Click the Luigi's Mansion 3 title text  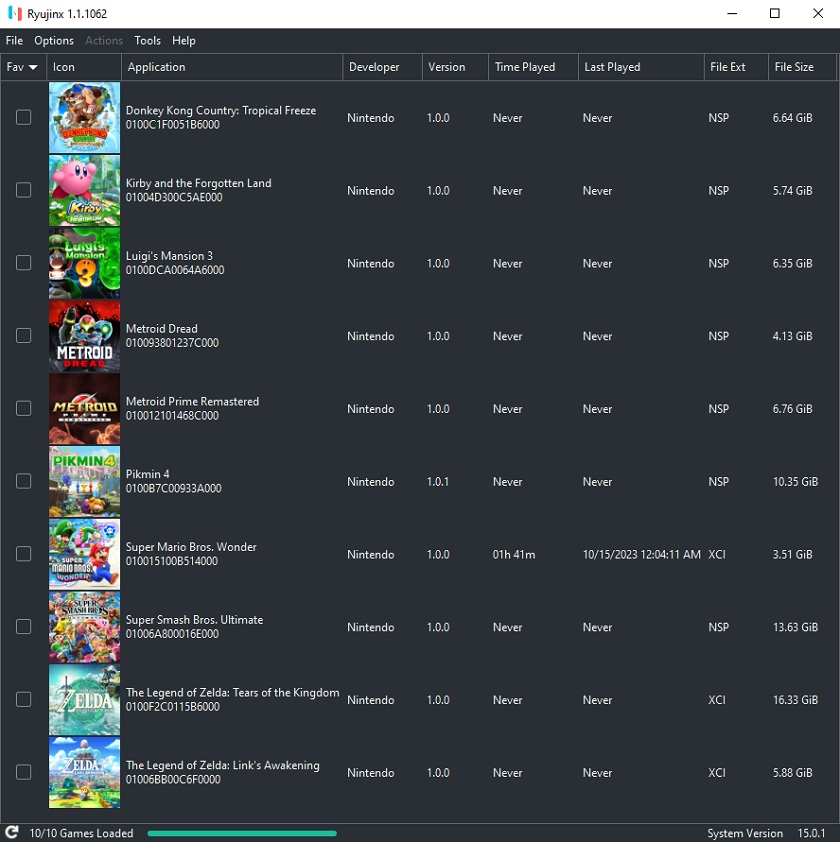click(169, 256)
